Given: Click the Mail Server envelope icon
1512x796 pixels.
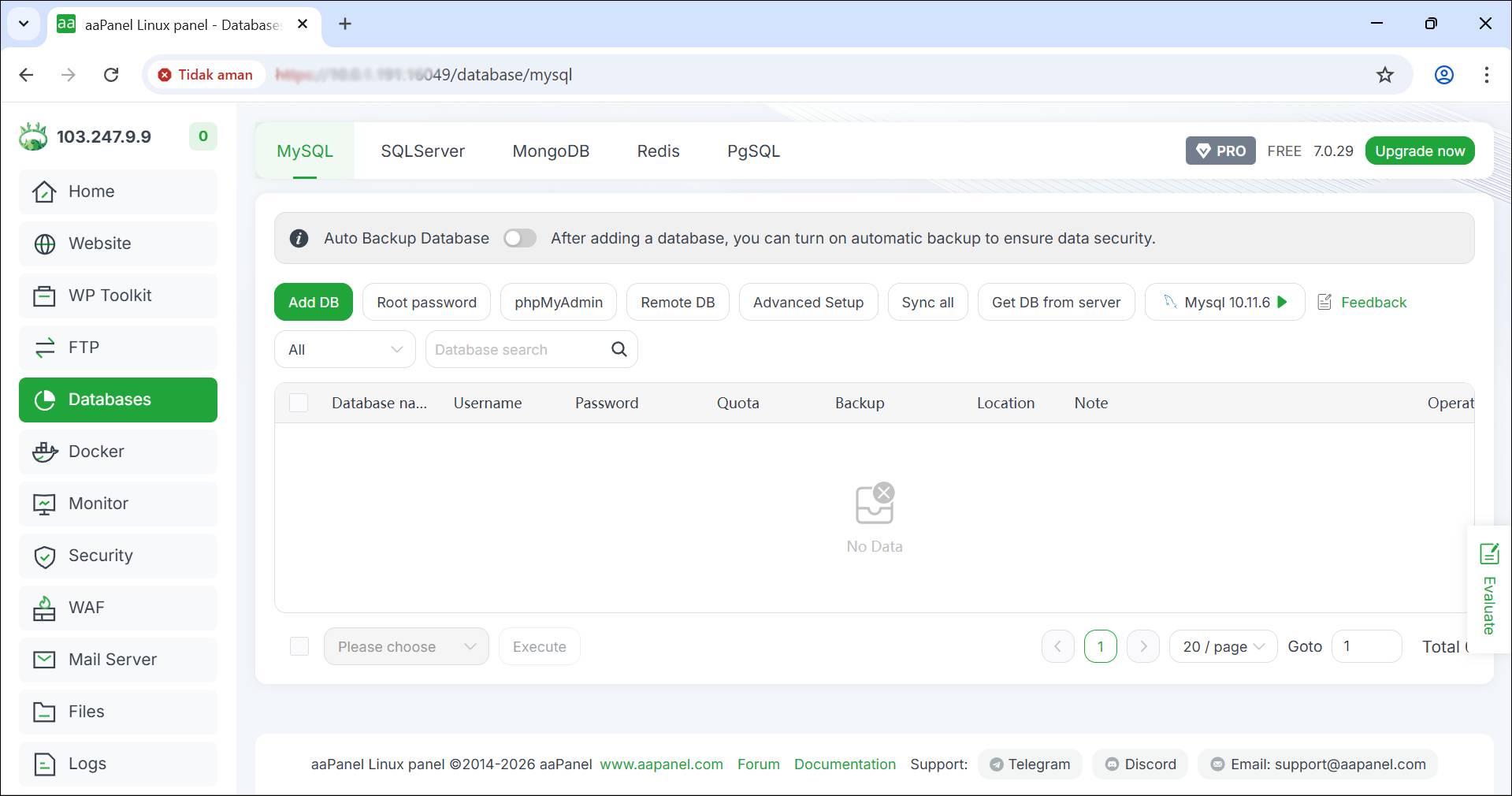Looking at the screenshot, I should tap(44, 660).
